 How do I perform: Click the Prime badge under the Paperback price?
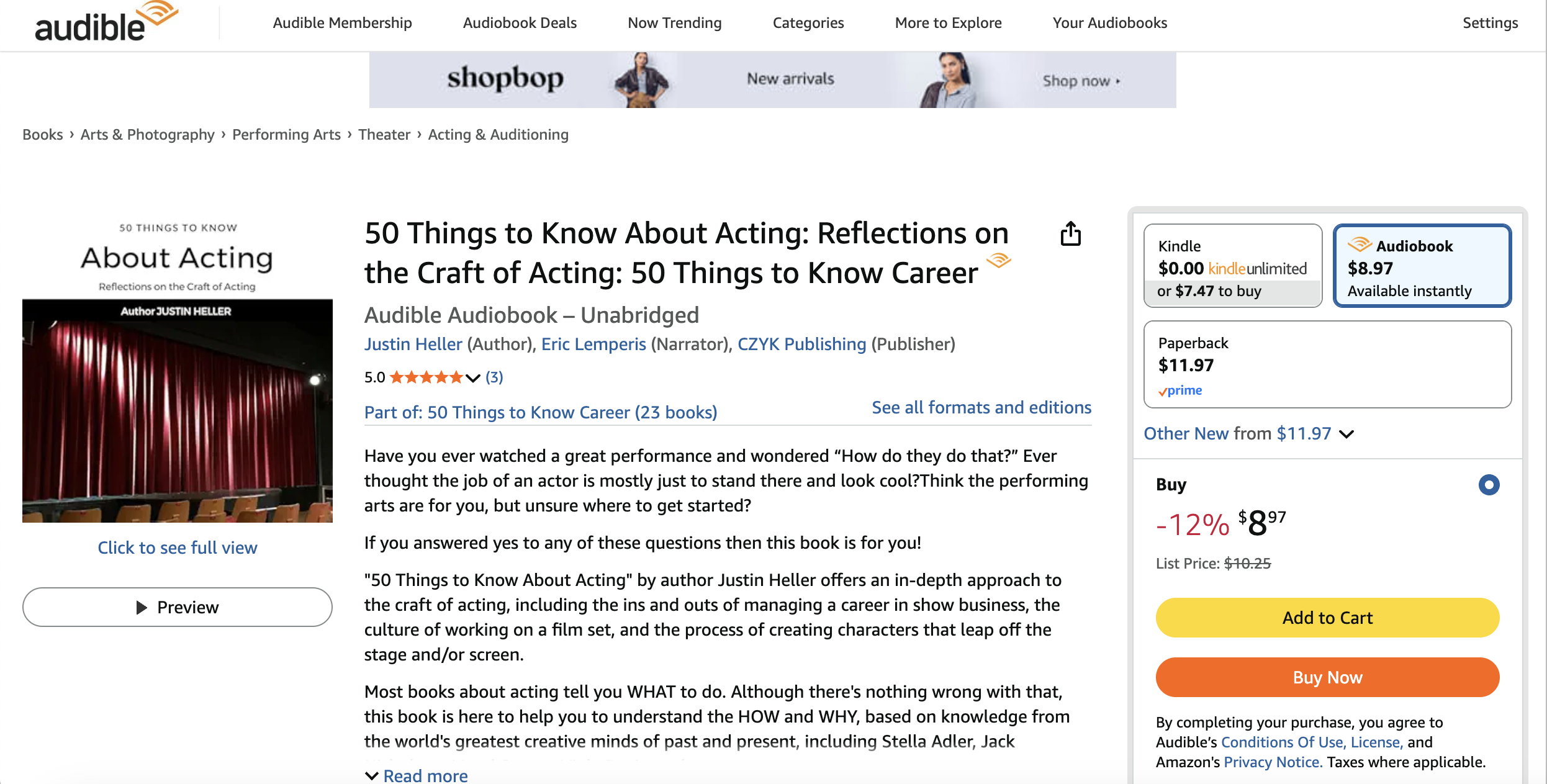(1179, 390)
